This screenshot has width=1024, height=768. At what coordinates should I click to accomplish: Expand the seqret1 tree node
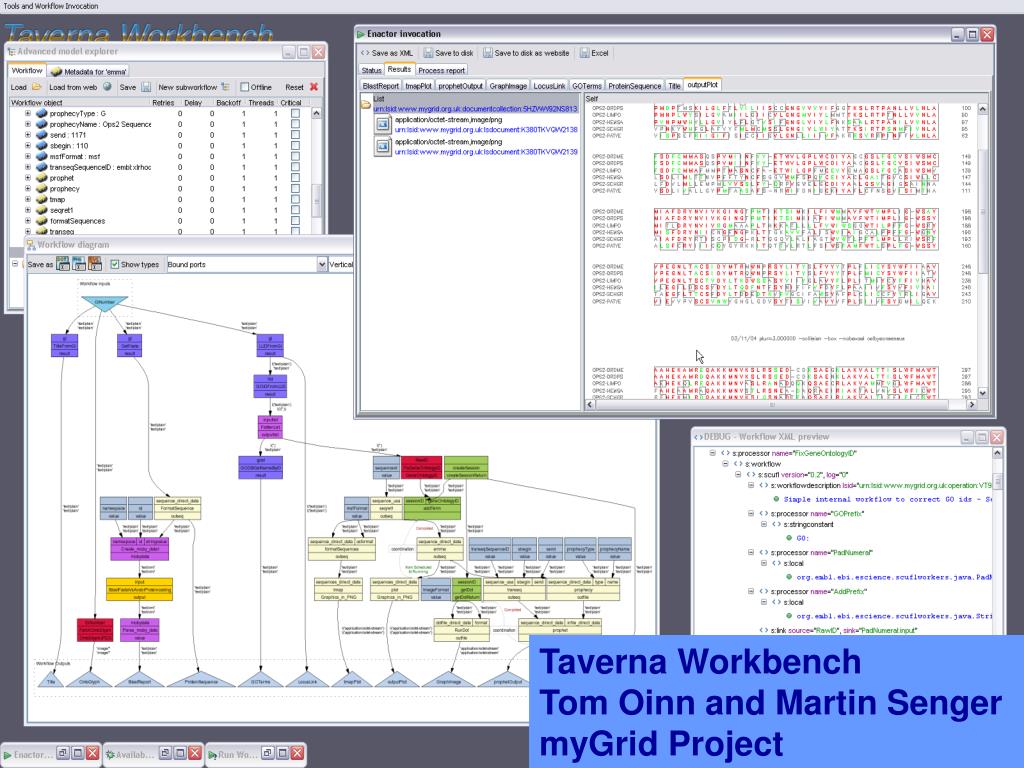[x=27, y=210]
